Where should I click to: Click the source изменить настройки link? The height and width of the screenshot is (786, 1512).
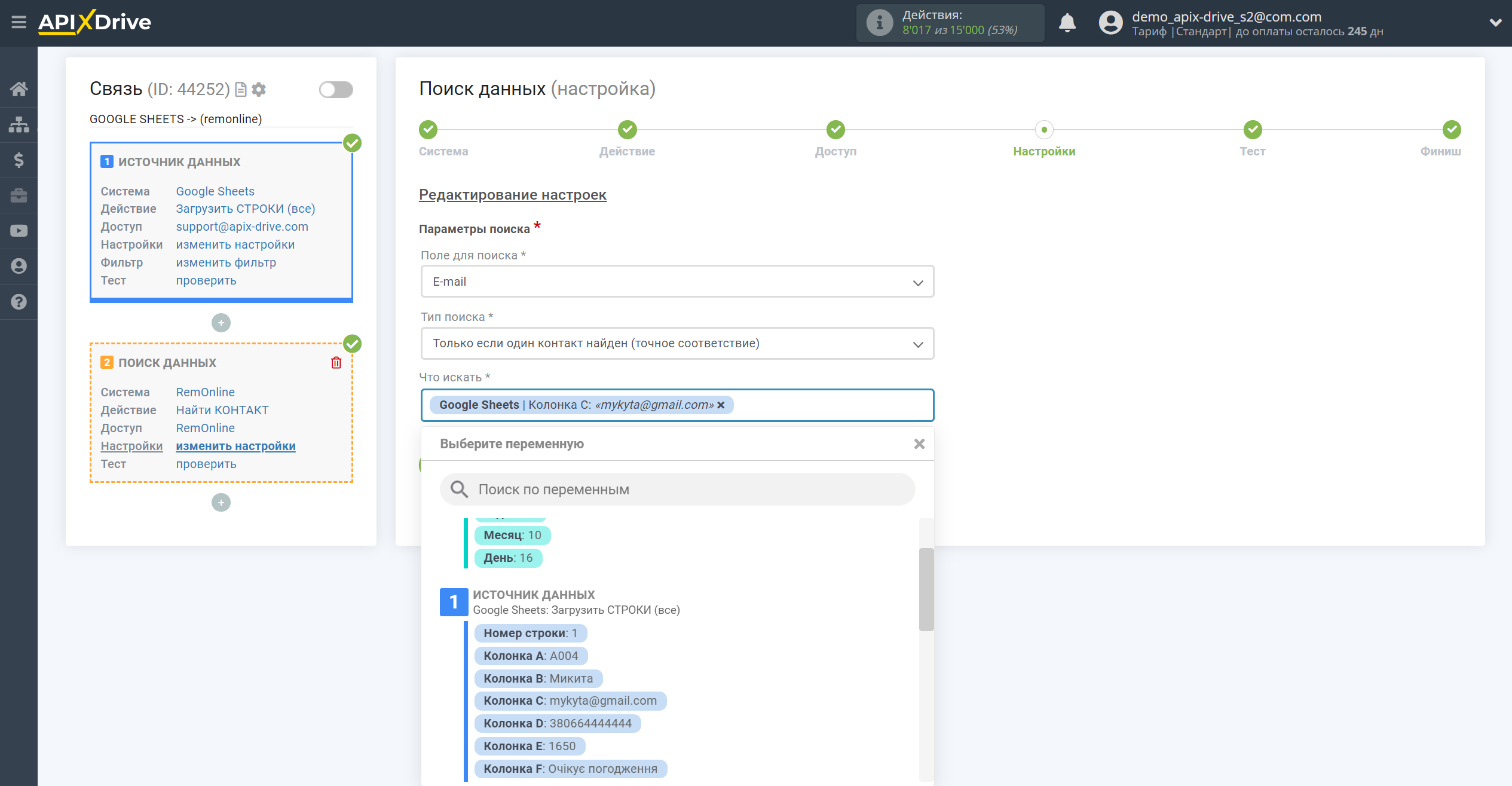point(235,244)
